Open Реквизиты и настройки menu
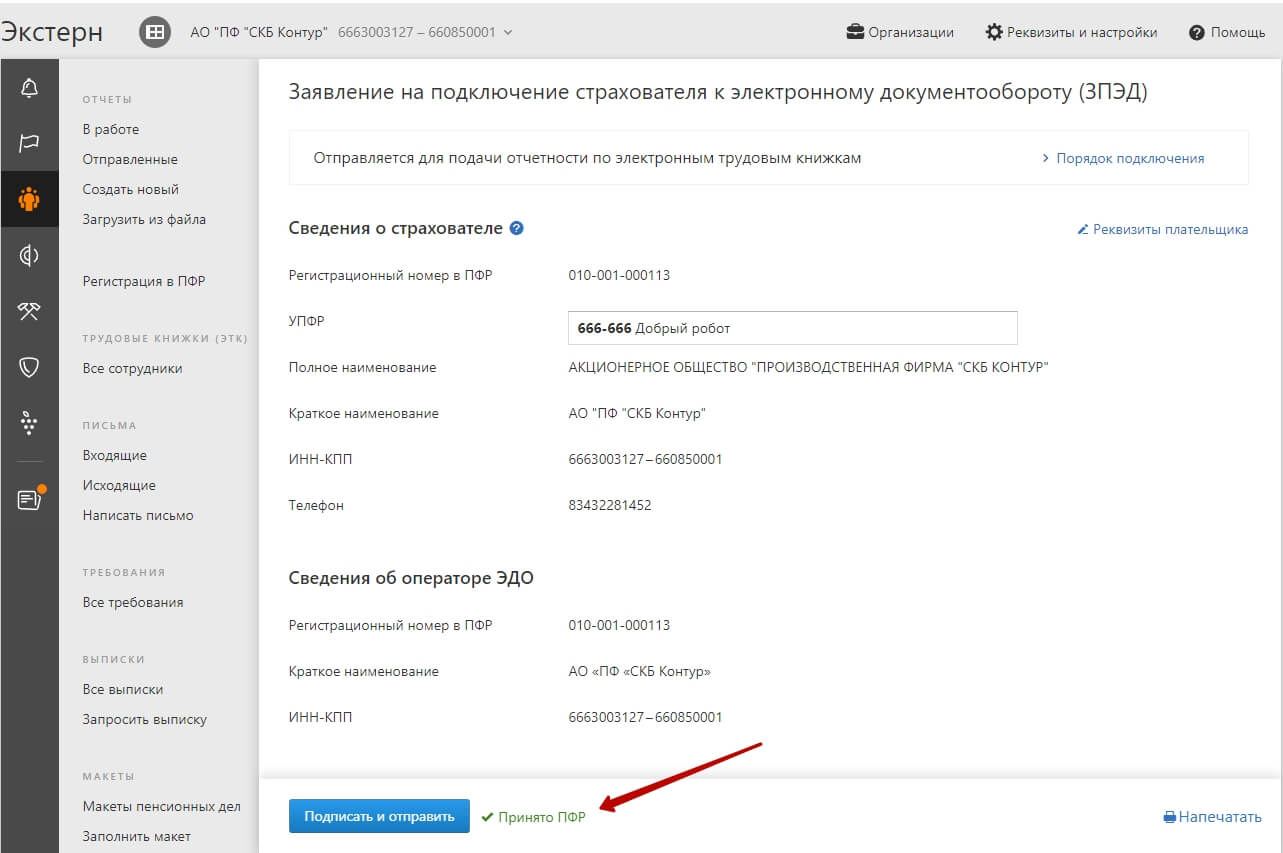 [1071, 32]
